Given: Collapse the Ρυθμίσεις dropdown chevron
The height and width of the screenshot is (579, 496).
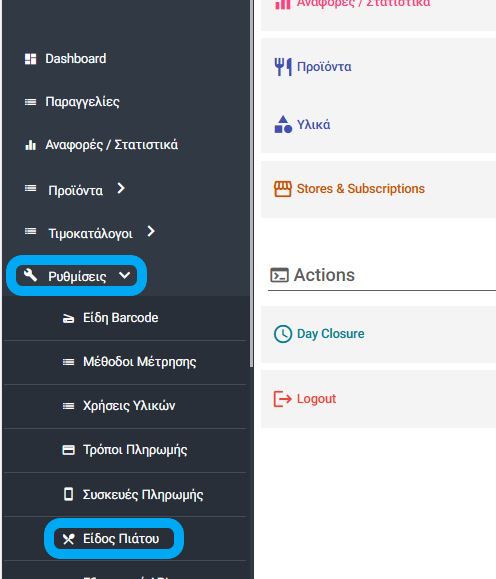Looking at the screenshot, I should pyautogui.click(x=124, y=275).
